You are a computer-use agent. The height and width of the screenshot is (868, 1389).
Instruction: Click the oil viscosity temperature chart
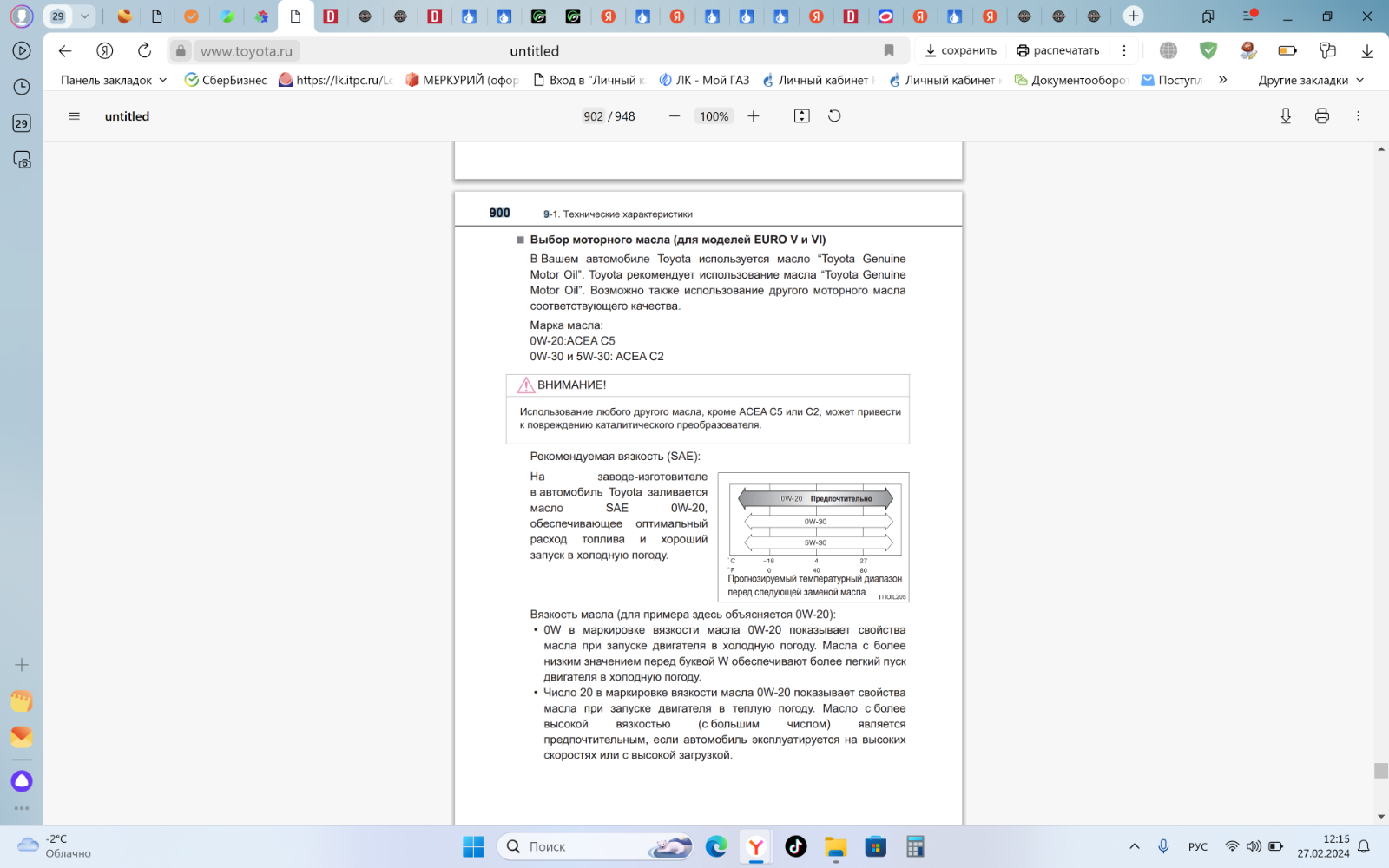(813, 537)
